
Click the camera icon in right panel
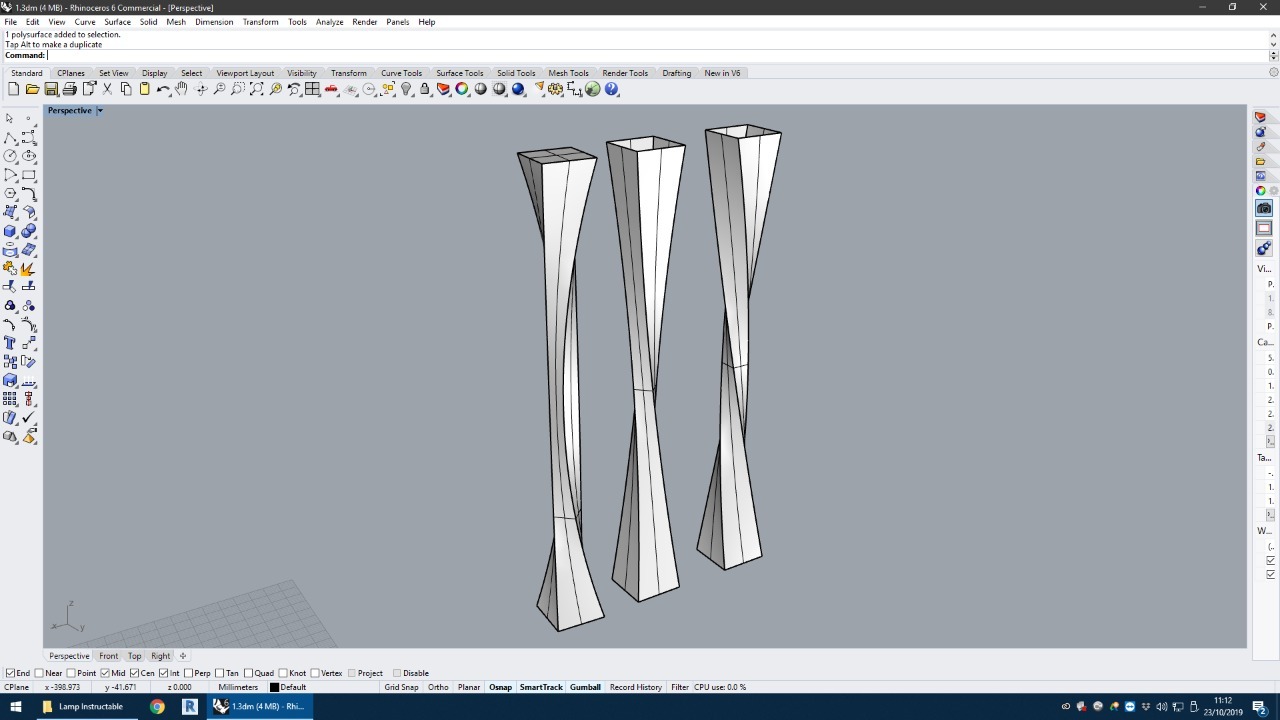(x=1264, y=208)
